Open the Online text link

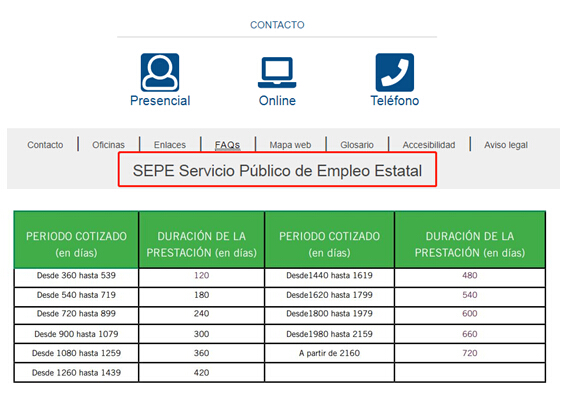pyautogui.click(x=277, y=101)
